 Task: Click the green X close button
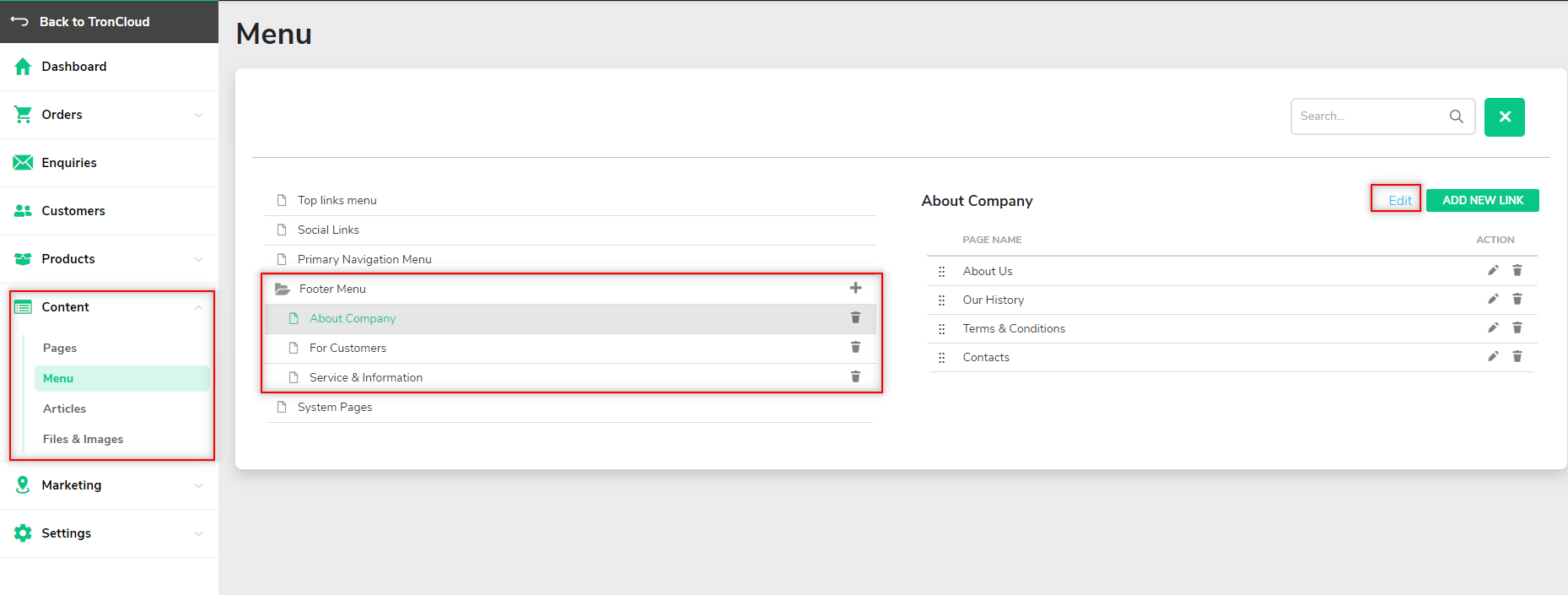pos(1505,117)
